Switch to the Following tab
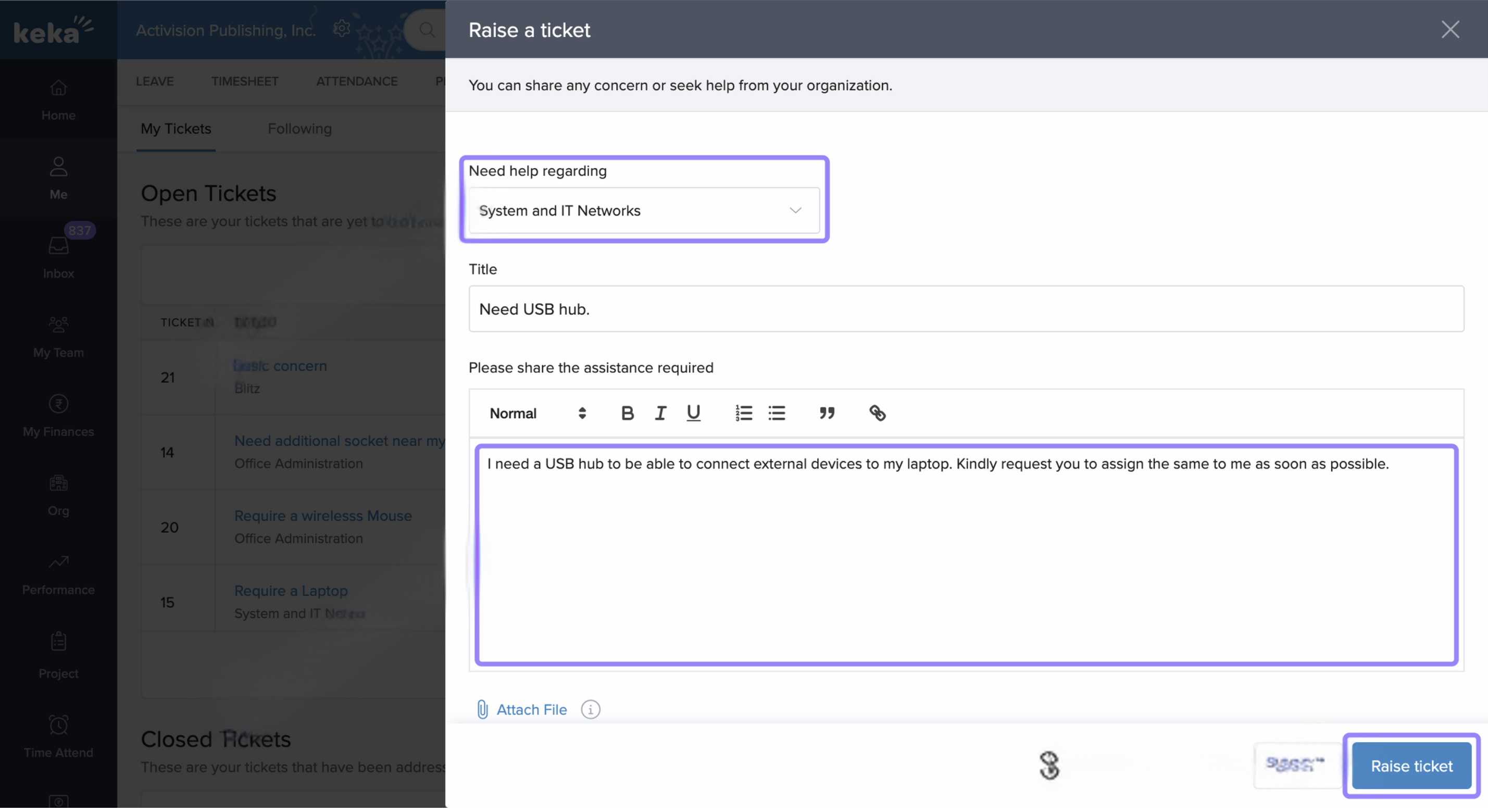This screenshot has width=1488, height=812. [x=299, y=129]
